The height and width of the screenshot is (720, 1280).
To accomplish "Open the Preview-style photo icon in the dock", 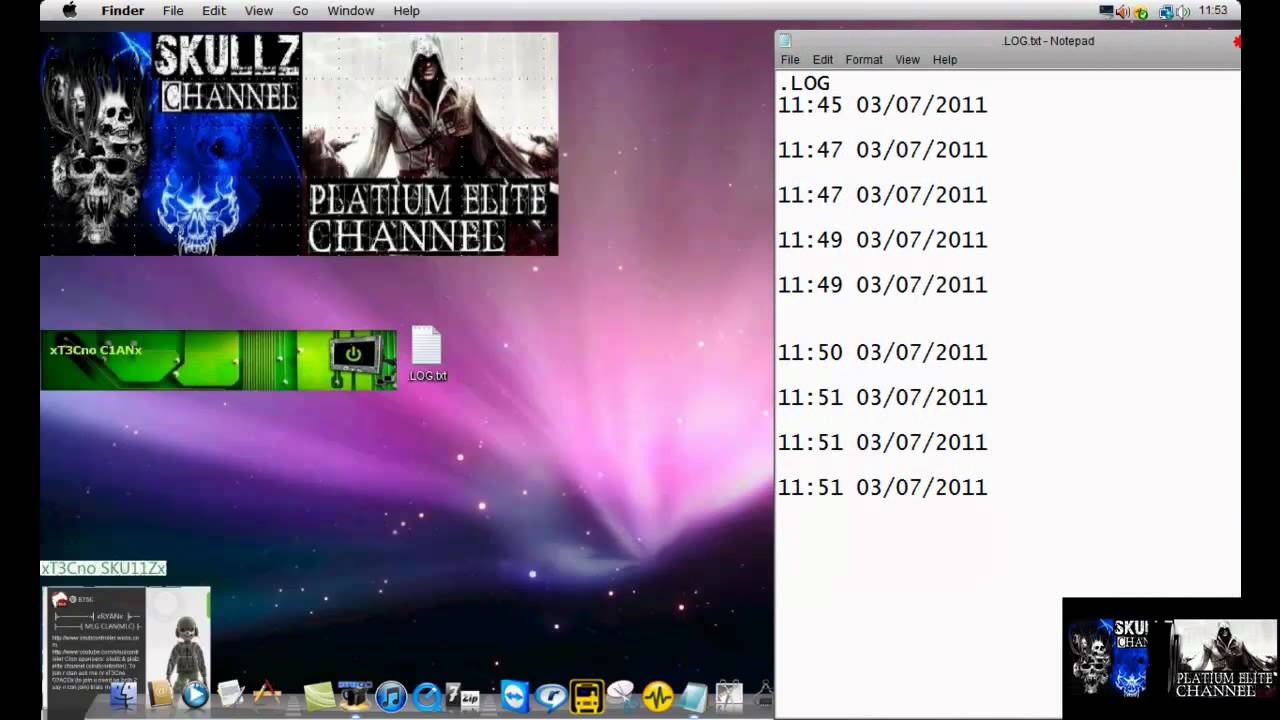I will (730, 695).
